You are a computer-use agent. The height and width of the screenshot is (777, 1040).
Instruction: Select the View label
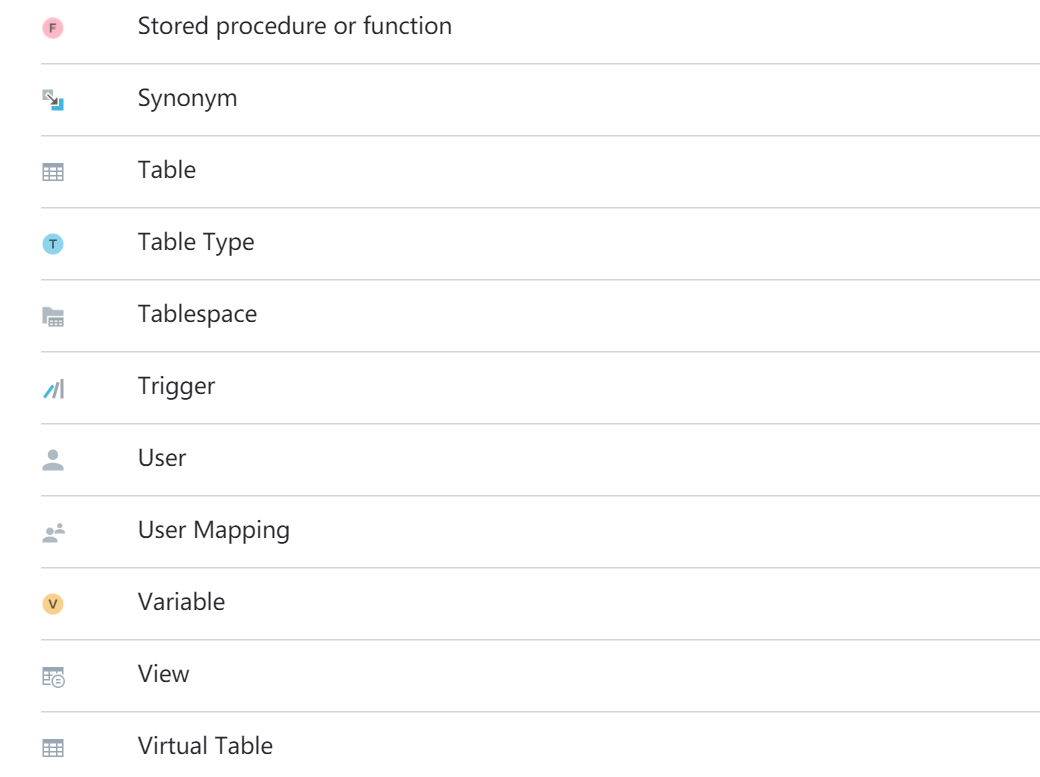click(163, 674)
